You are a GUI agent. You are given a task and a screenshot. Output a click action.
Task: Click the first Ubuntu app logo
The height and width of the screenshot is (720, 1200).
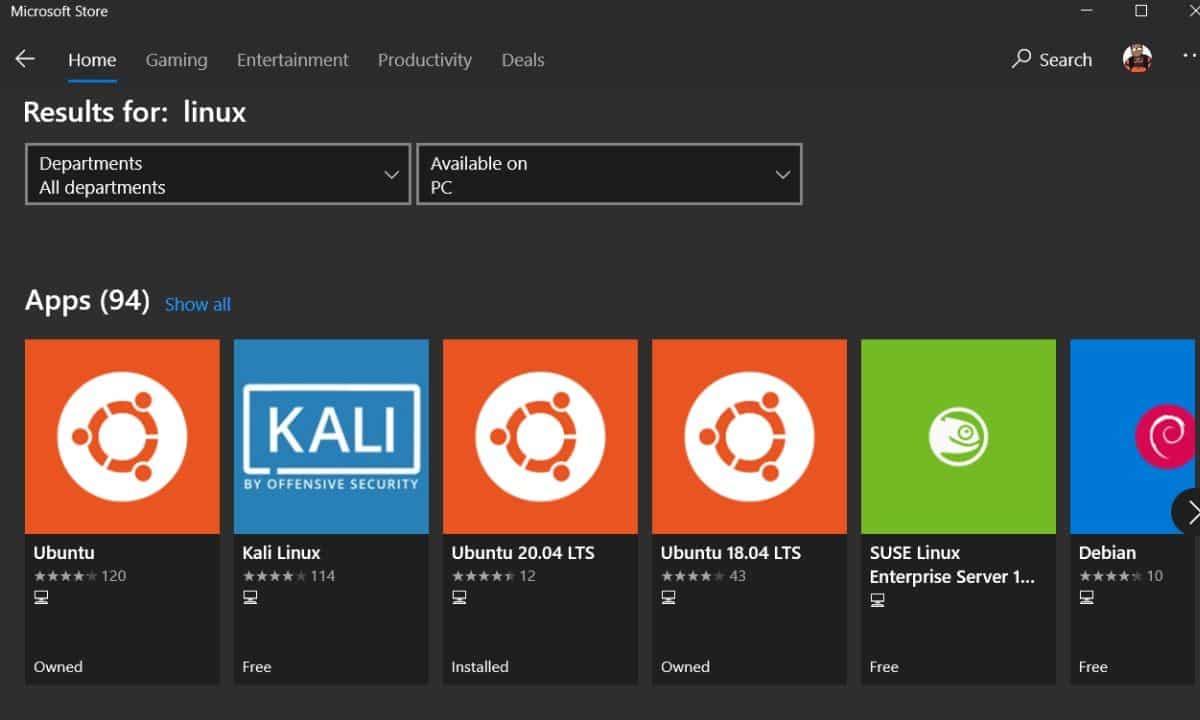(x=122, y=436)
